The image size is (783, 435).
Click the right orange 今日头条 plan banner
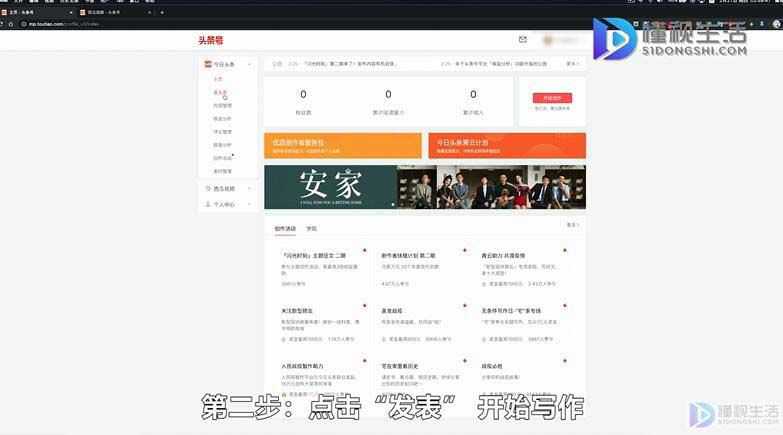point(507,146)
